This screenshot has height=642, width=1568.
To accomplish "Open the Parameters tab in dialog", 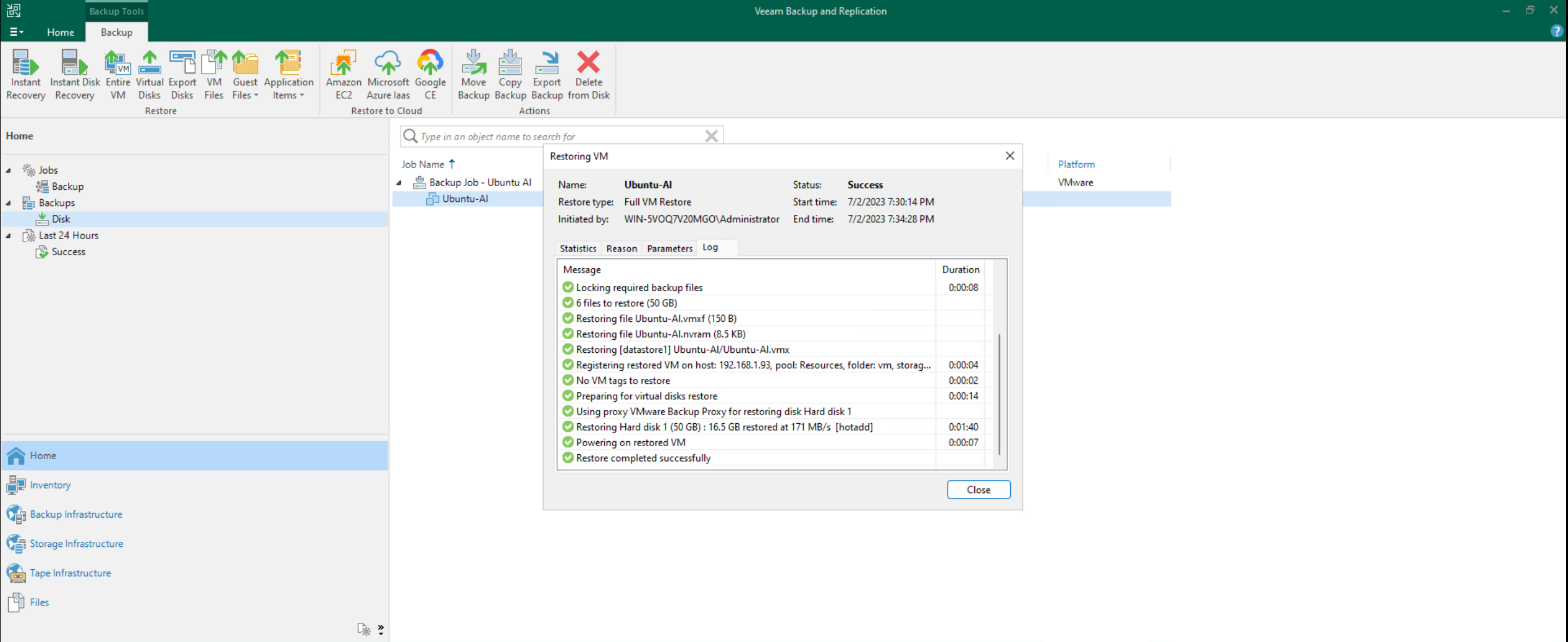I will pos(669,248).
